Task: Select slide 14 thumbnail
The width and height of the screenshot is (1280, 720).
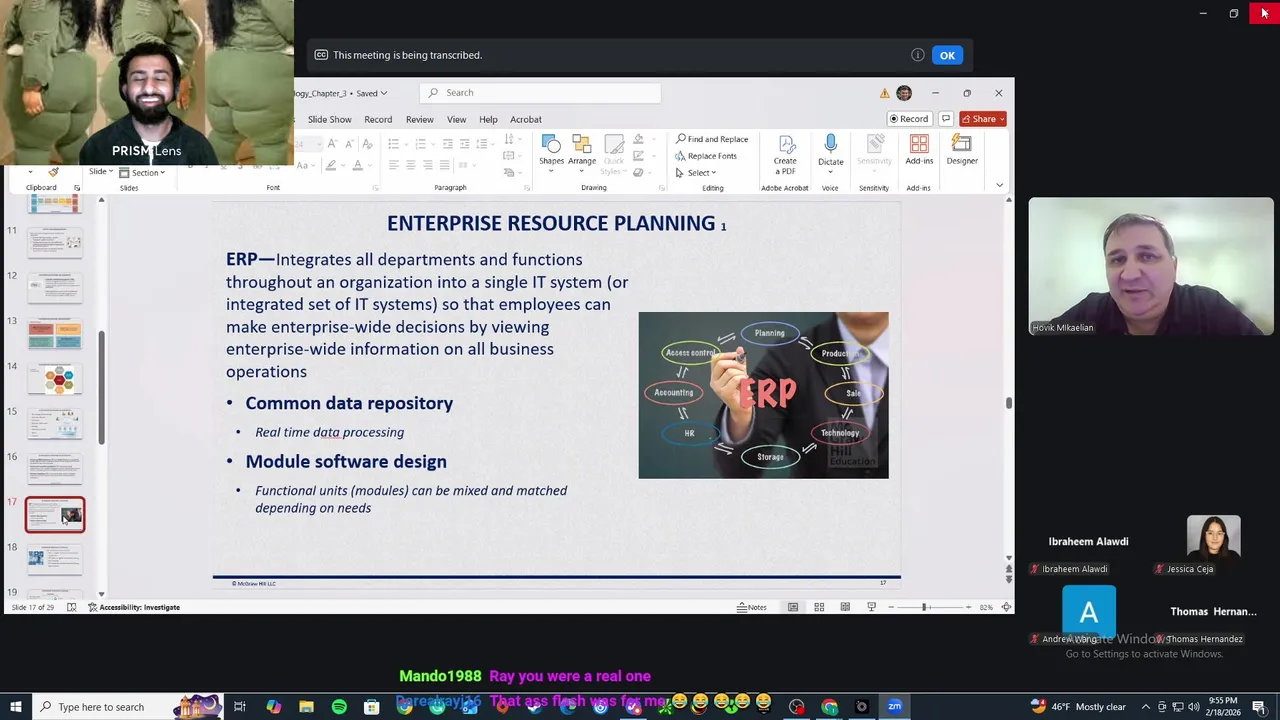Action: [55, 379]
